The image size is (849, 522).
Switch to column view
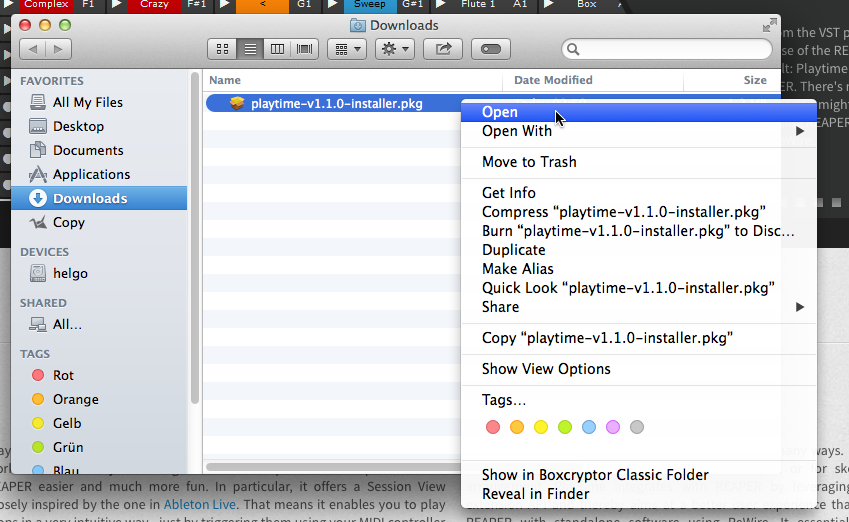(x=277, y=49)
